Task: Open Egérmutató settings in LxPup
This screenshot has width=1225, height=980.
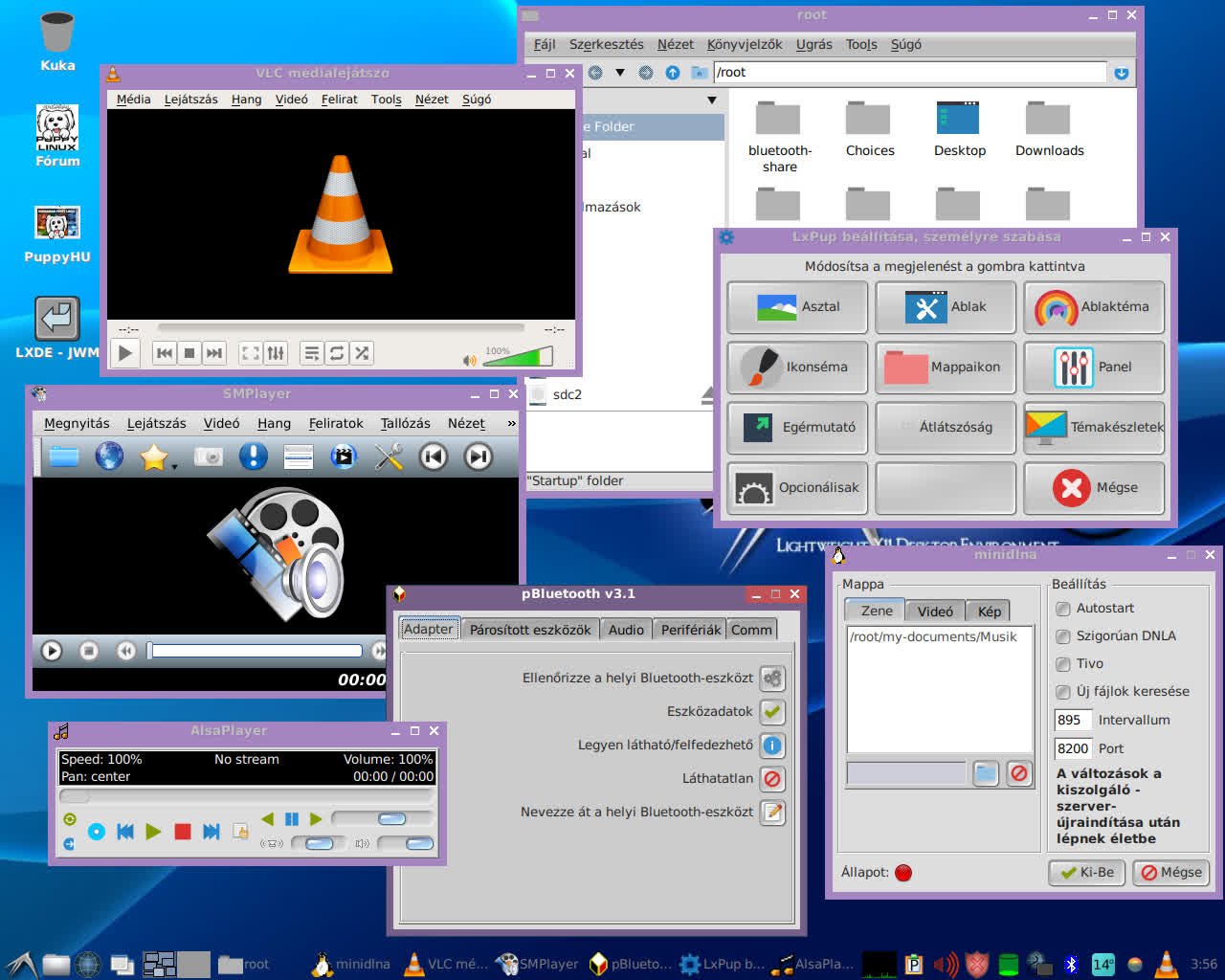Action: (x=797, y=427)
